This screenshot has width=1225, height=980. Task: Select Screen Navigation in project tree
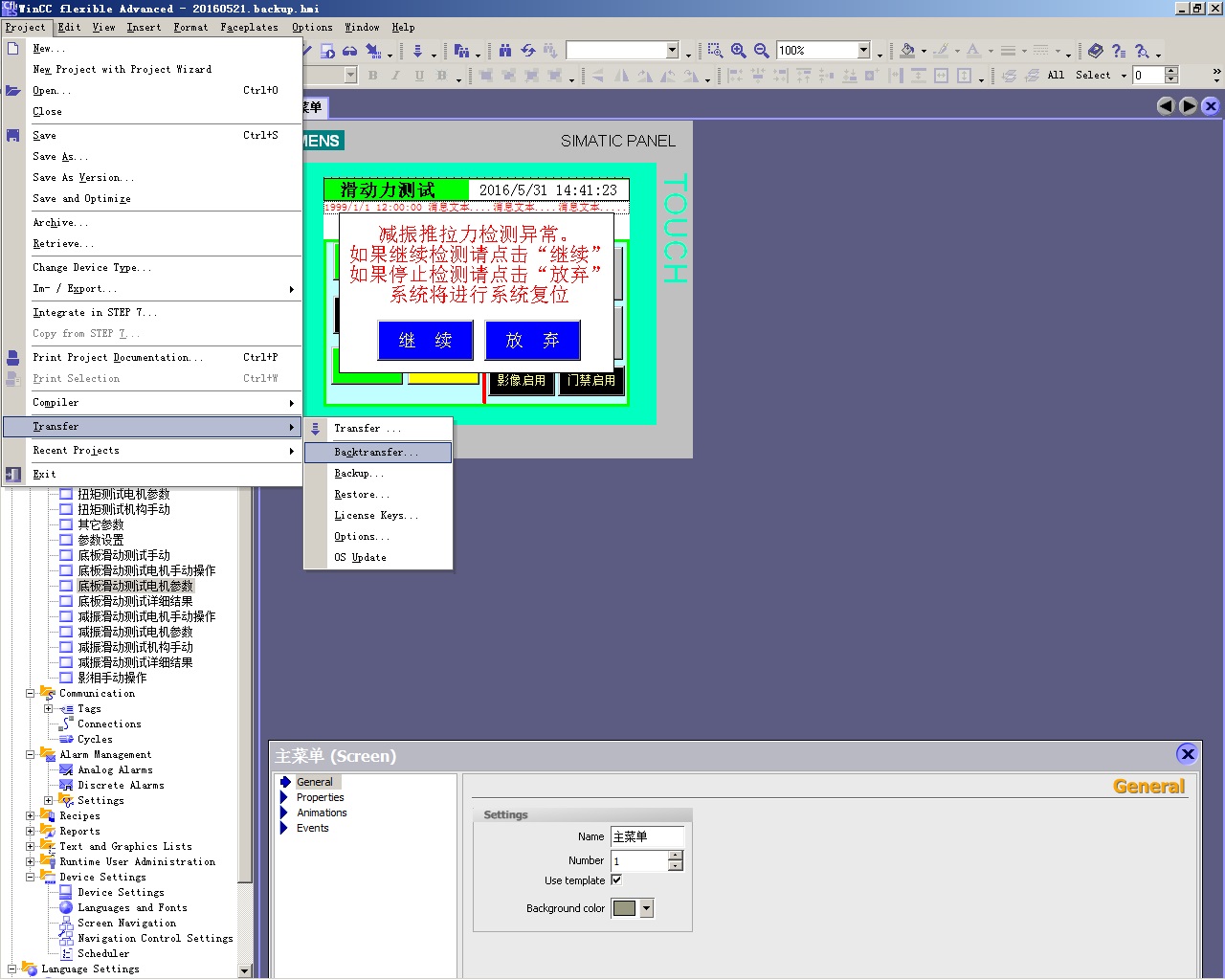tap(126, 923)
